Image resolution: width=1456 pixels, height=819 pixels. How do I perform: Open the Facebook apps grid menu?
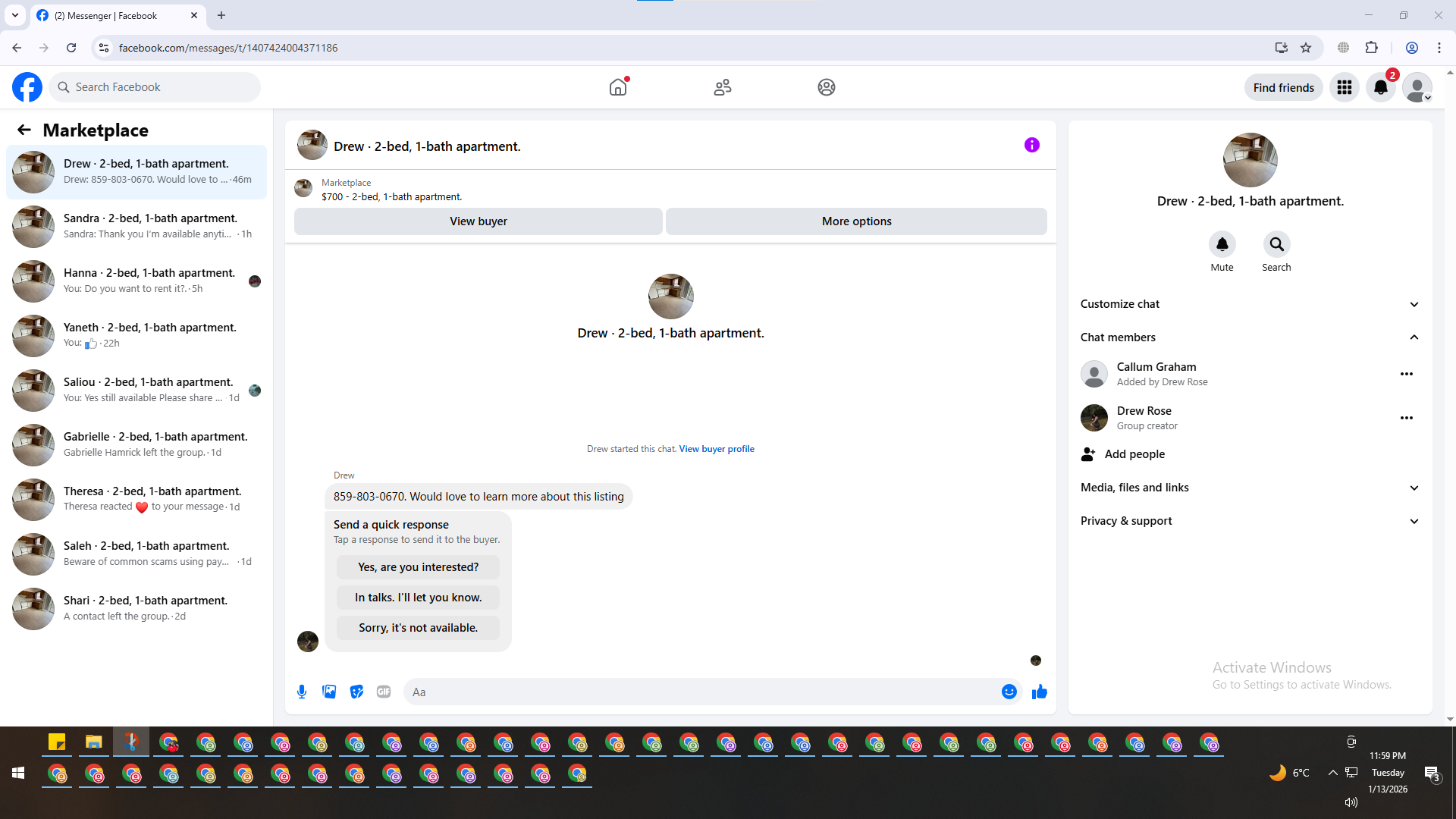click(1344, 87)
